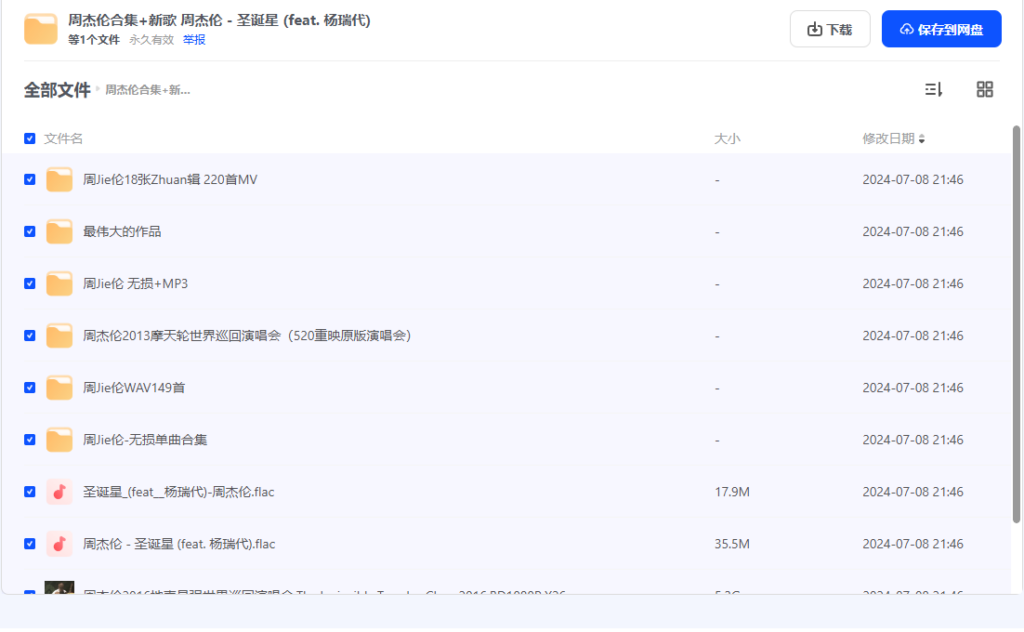
Task: Click the 举报 report link
Action: (x=194, y=40)
